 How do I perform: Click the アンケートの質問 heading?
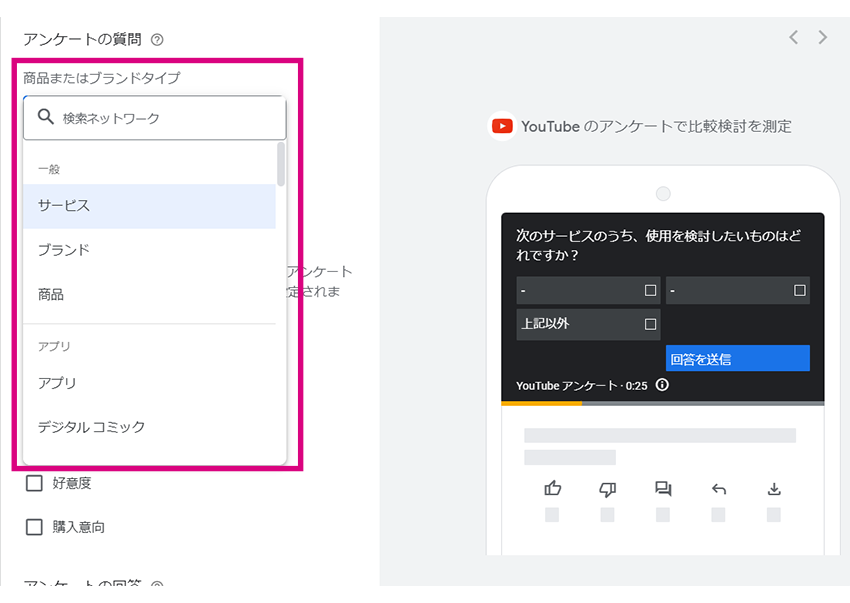tap(82, 40)
